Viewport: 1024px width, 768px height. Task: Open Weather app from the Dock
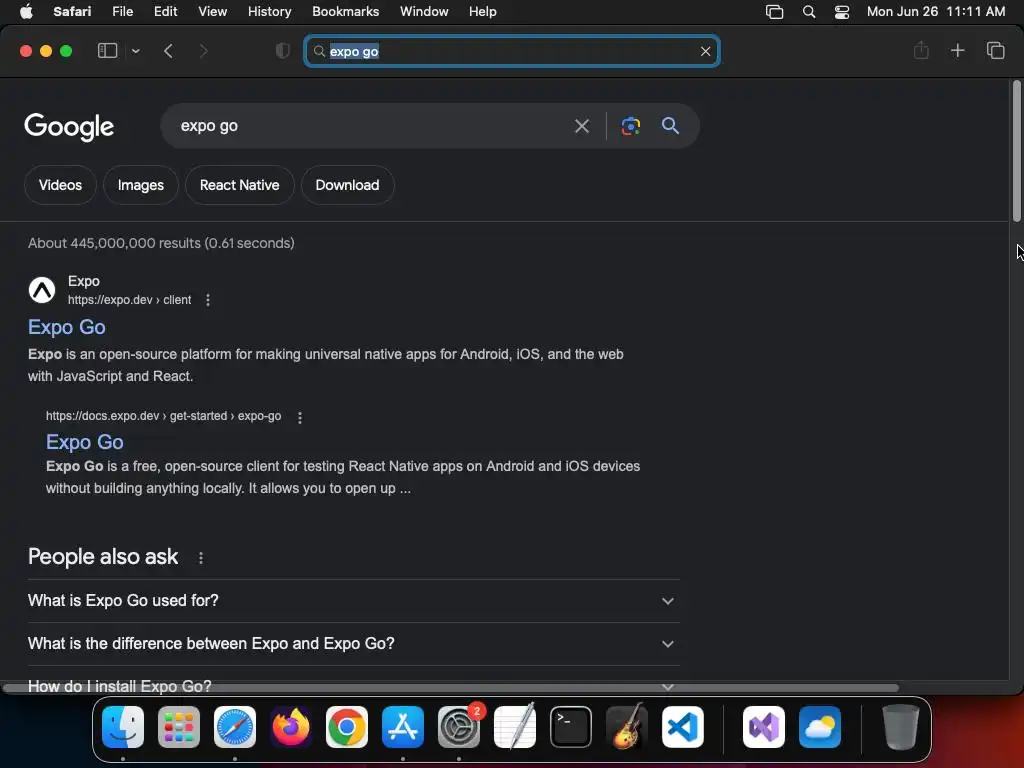click(820, 727)
